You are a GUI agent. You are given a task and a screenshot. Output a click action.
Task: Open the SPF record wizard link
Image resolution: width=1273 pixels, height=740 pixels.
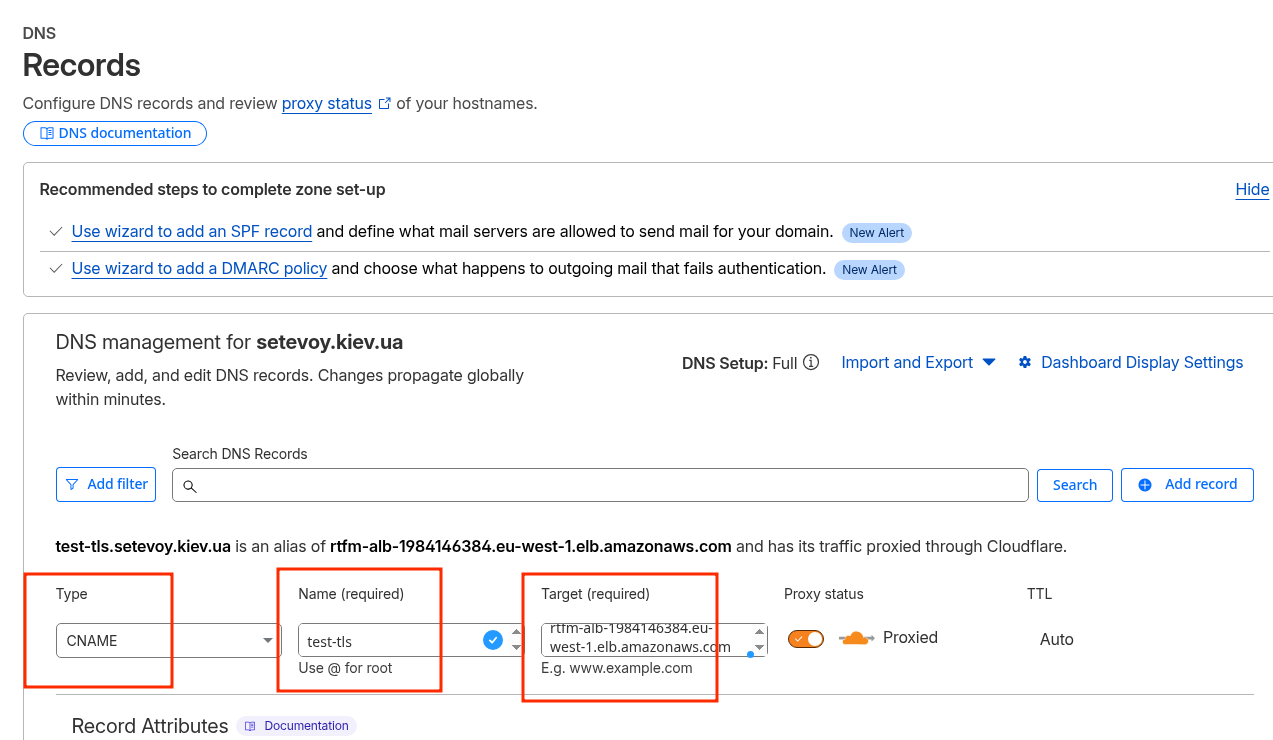click(192, 231)
